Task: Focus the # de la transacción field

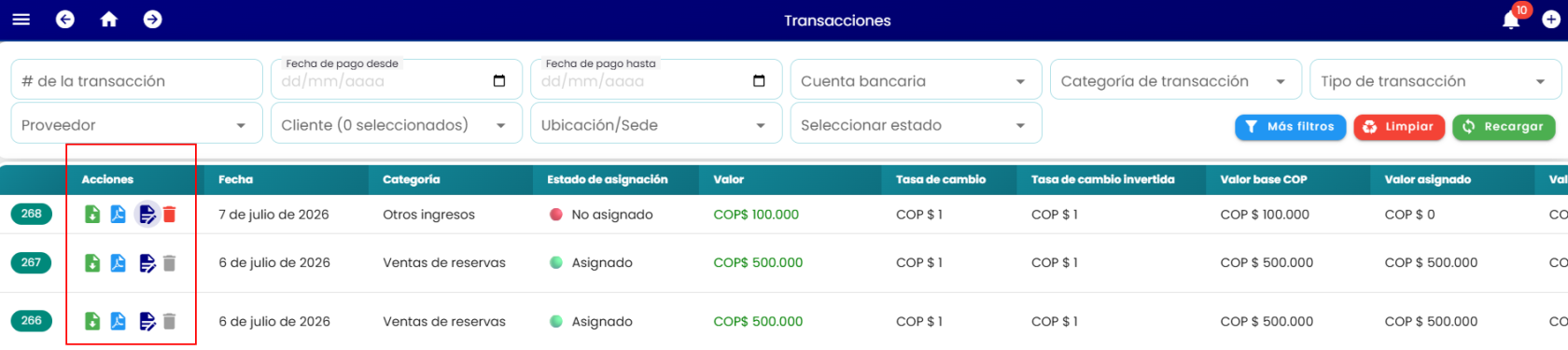Action: [x=136, y=80]
